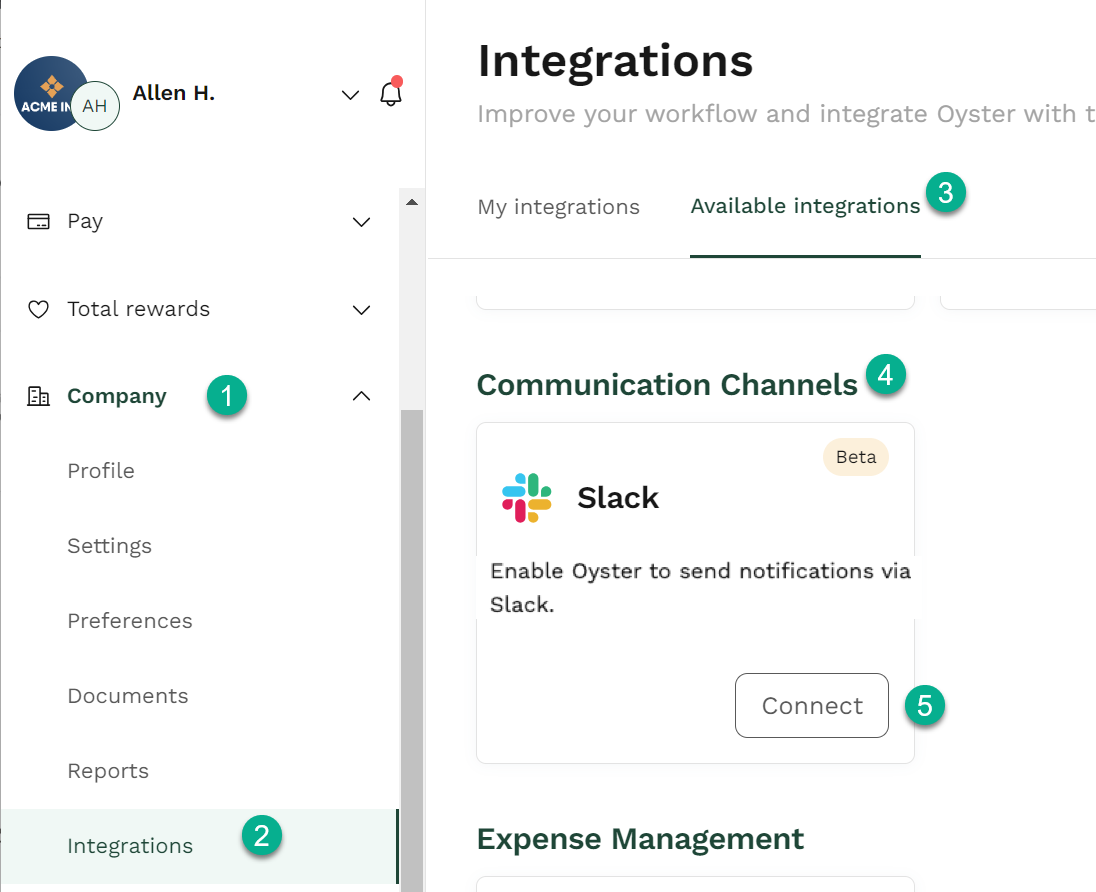The height and width of the screenshot is (892, 1096).
Task: Go to company Settings
Action: (109, 546)
